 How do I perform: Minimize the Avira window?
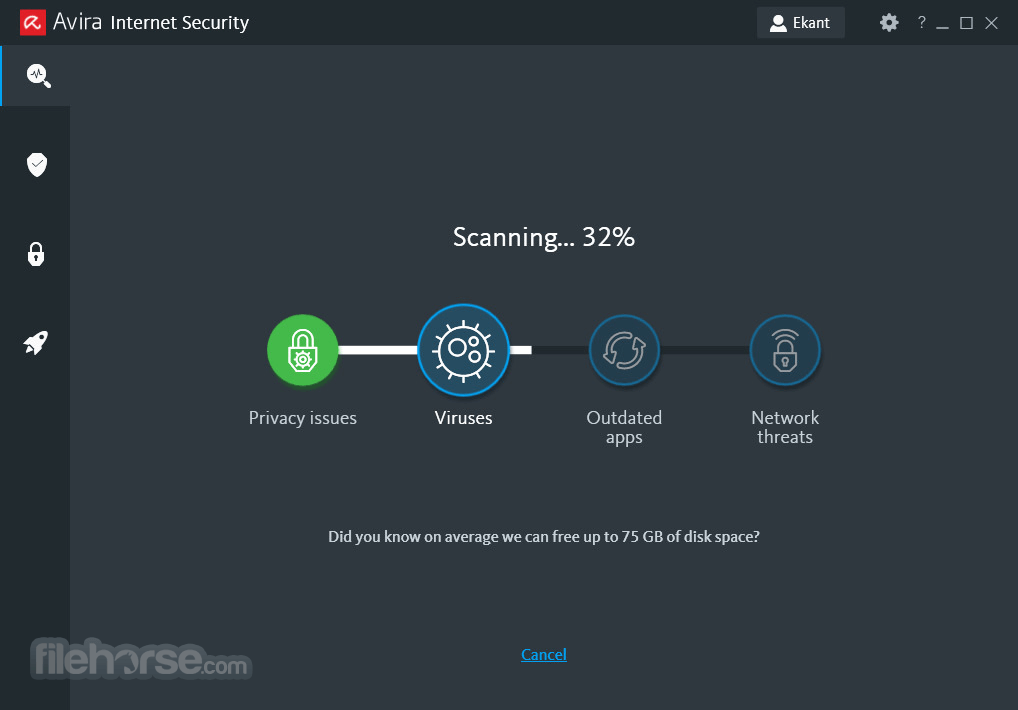point(943,23)
